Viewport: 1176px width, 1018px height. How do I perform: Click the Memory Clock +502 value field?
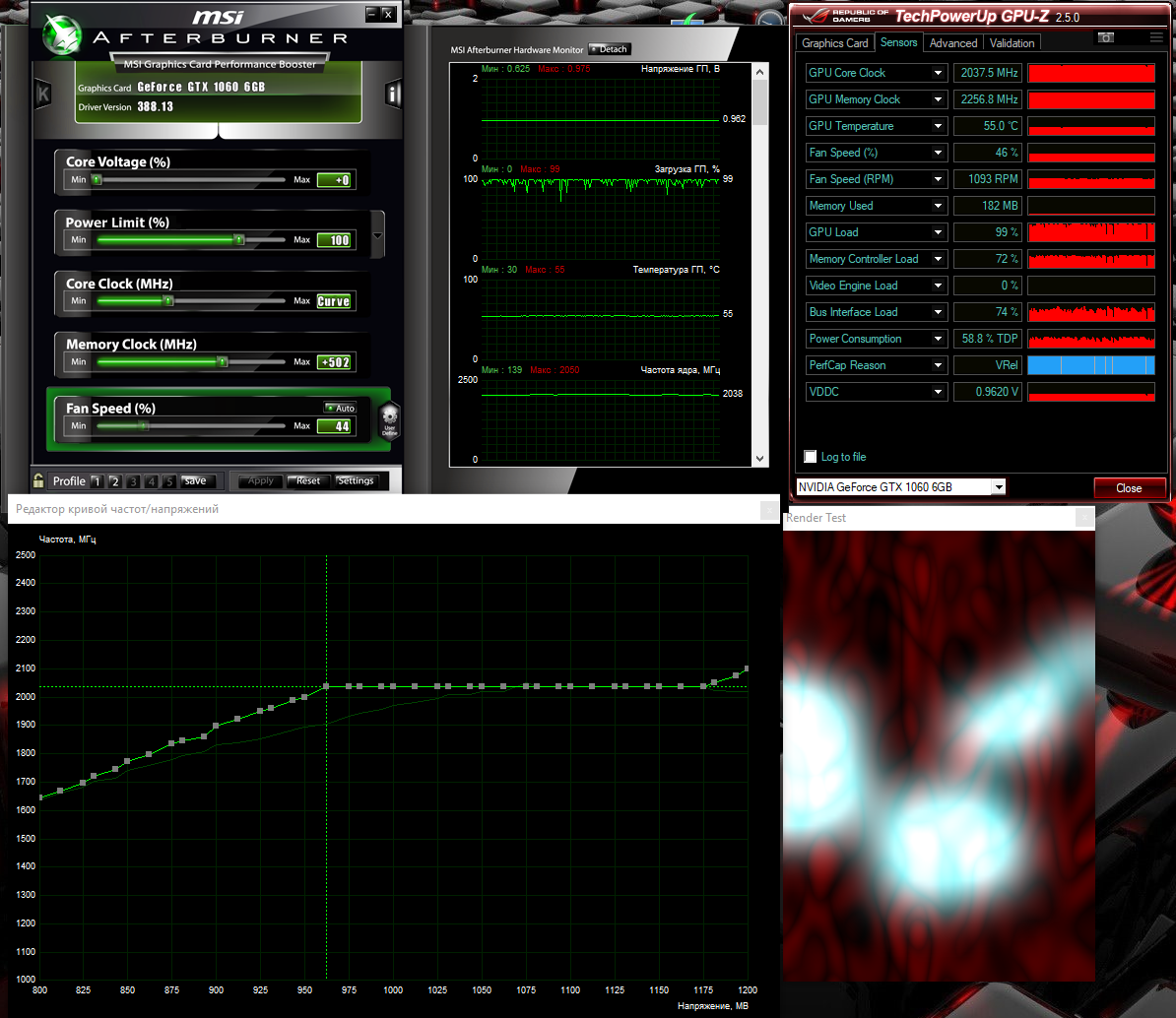pos(334,362)
